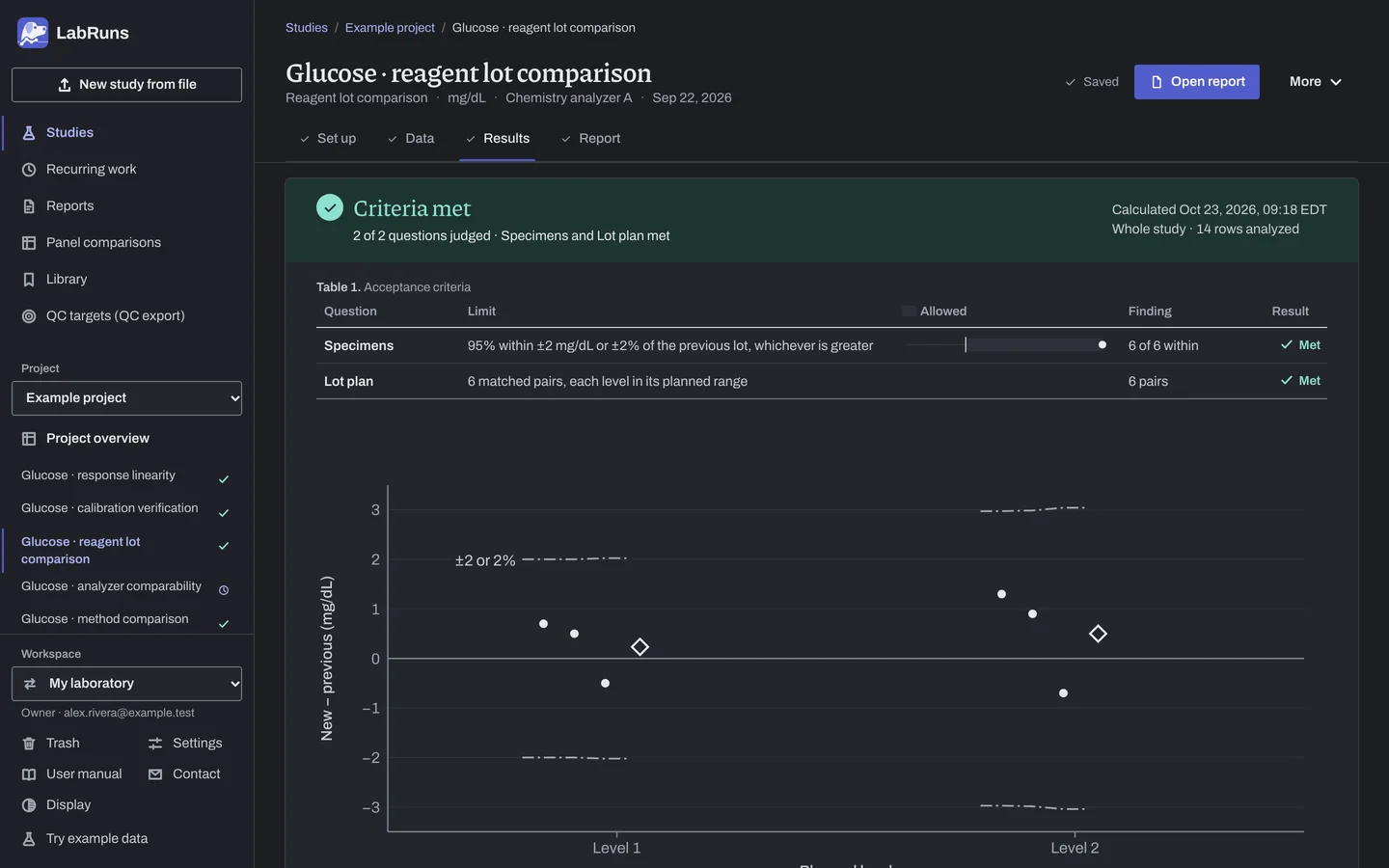1389x868 pixels.
Task: Click the Criteria met checkmark icon
Action: click(330, 207)
